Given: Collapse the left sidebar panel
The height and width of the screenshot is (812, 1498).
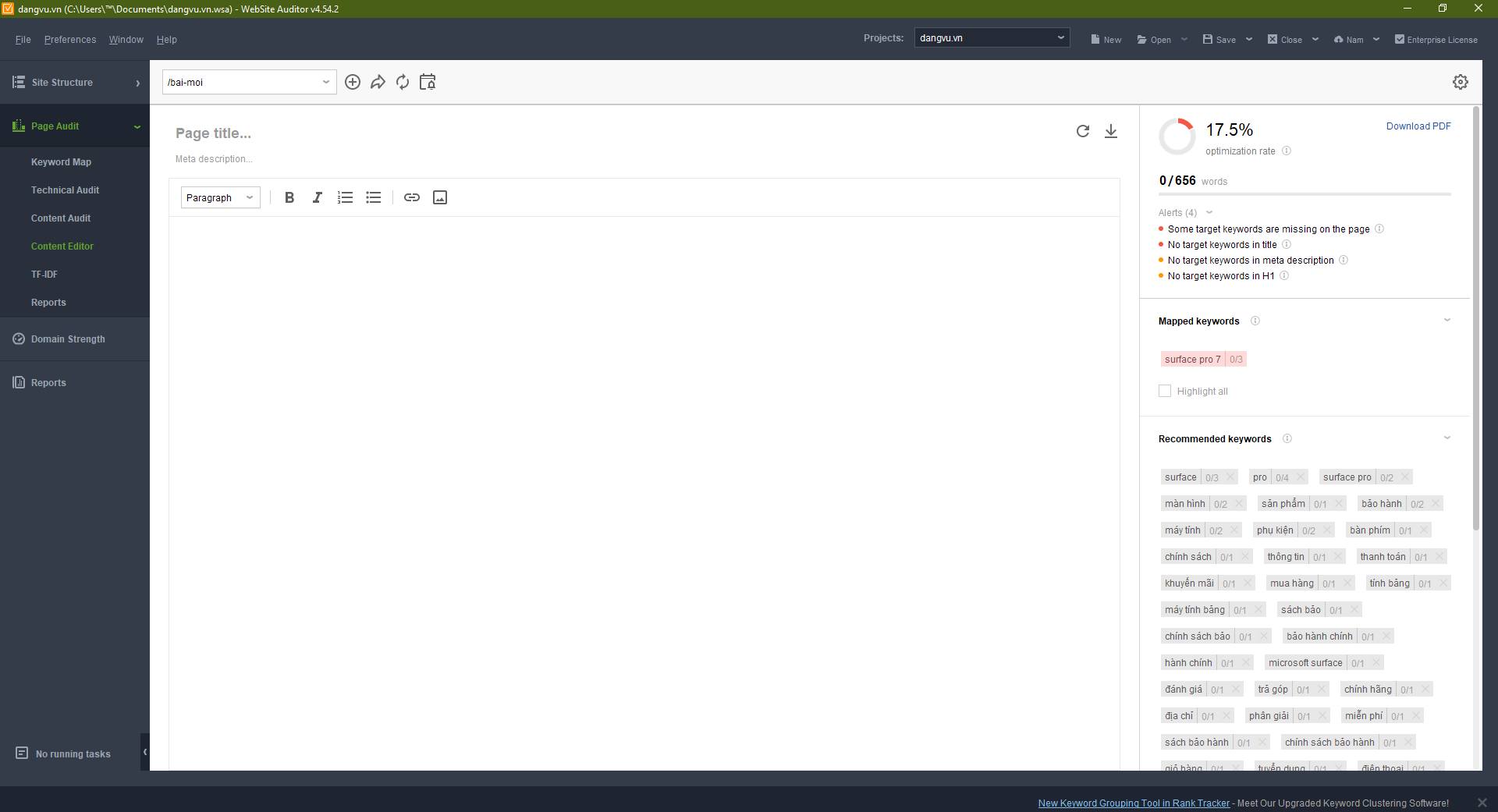Looking at the screenshot, I should pyautogui.click(x=145, y=752).
